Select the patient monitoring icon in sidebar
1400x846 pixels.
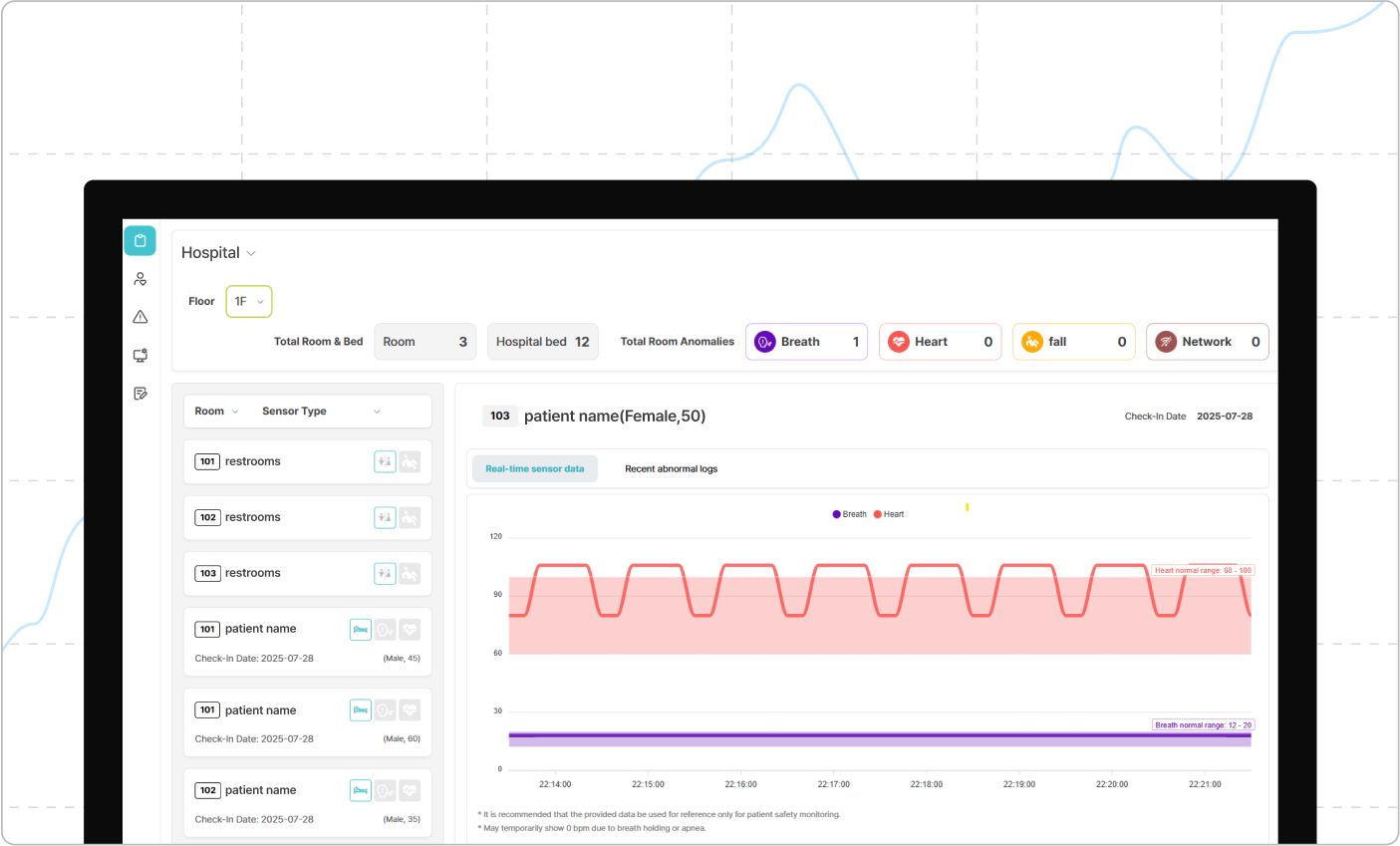[140, 278]
